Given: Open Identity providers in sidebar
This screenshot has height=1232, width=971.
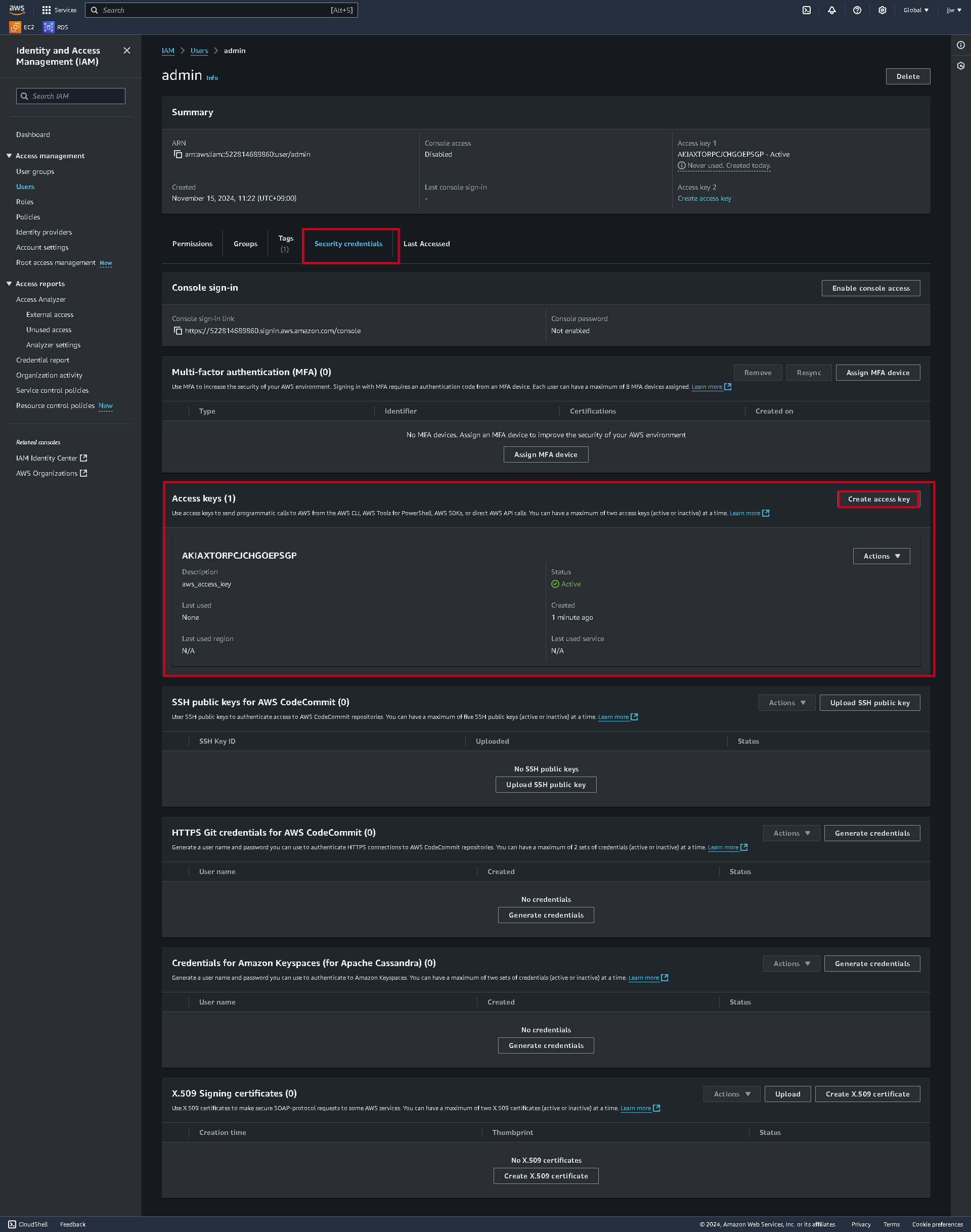Looking at the screenshot, I should pos(45,233).
